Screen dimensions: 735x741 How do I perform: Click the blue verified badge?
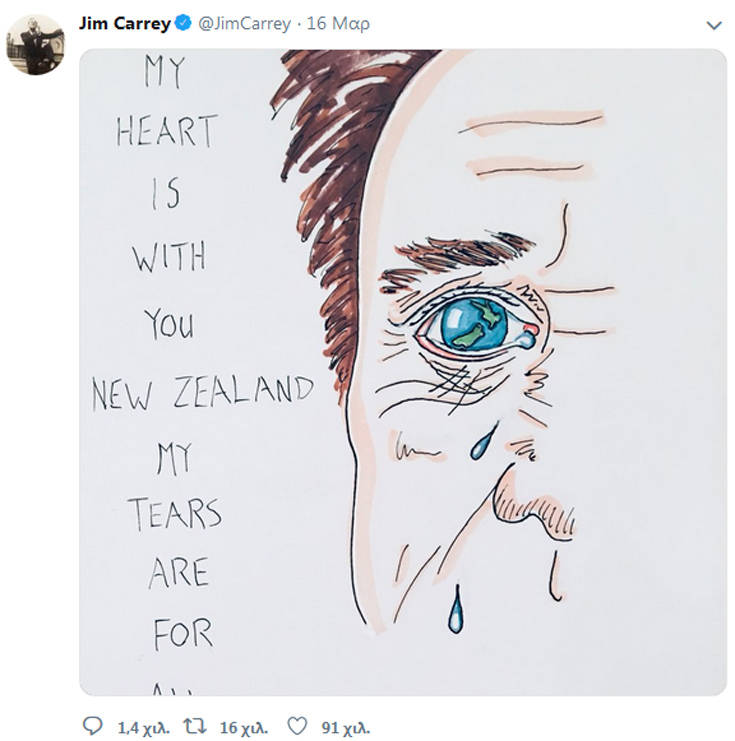click(184, 24)
